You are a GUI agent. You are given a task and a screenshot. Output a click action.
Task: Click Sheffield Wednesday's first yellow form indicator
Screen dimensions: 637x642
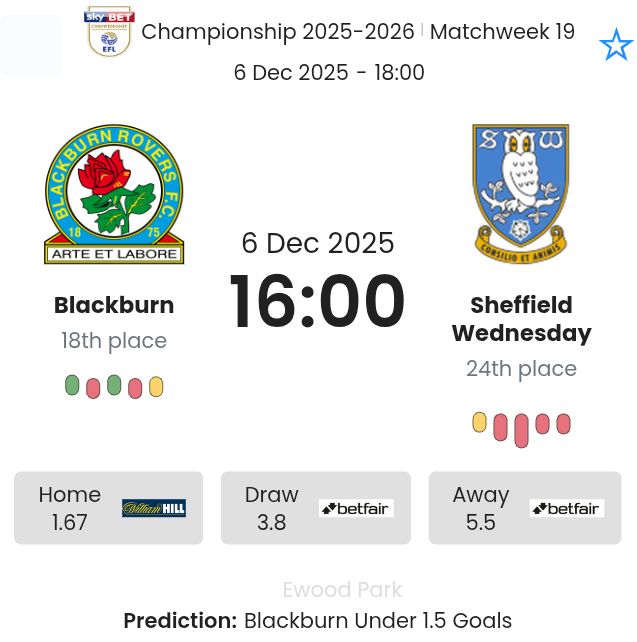click(x=480, y=422)
